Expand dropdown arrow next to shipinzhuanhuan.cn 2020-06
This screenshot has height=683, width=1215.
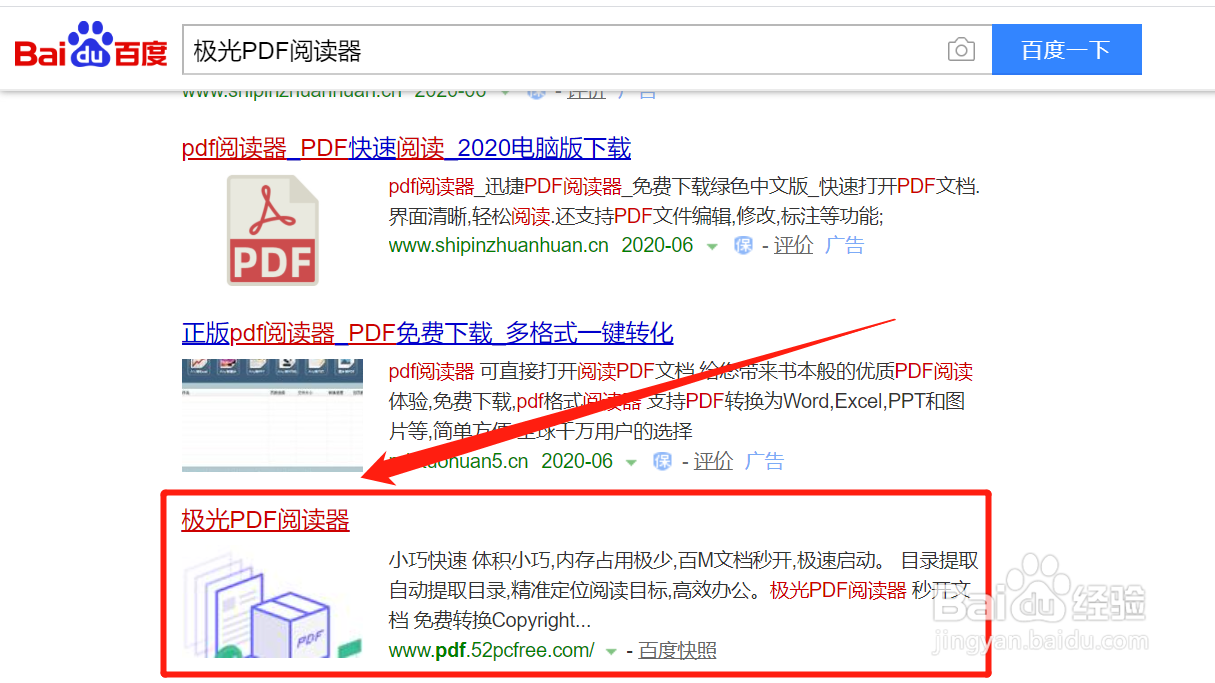click(x=712, y=246)
